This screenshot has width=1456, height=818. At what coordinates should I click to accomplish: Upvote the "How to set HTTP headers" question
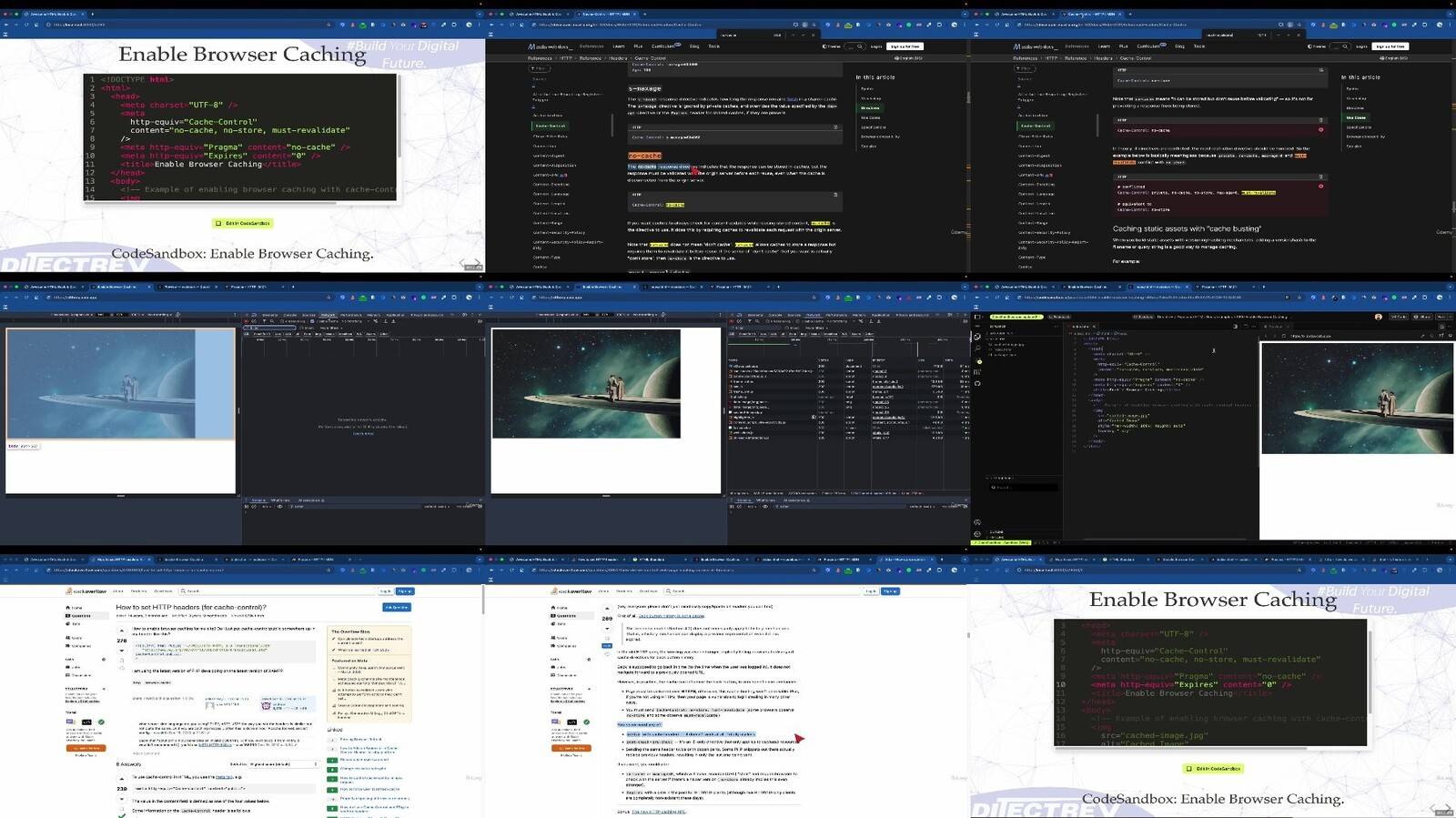[x=122, y=630]
